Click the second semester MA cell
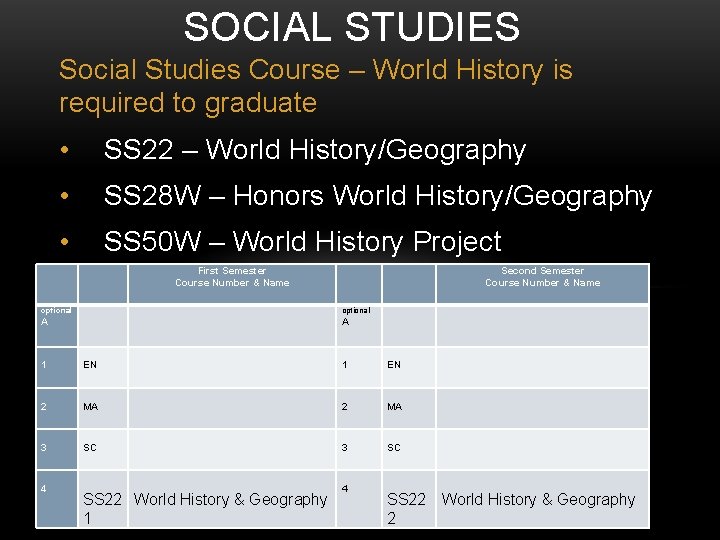 pyautogui.click(x=409, y=408)
